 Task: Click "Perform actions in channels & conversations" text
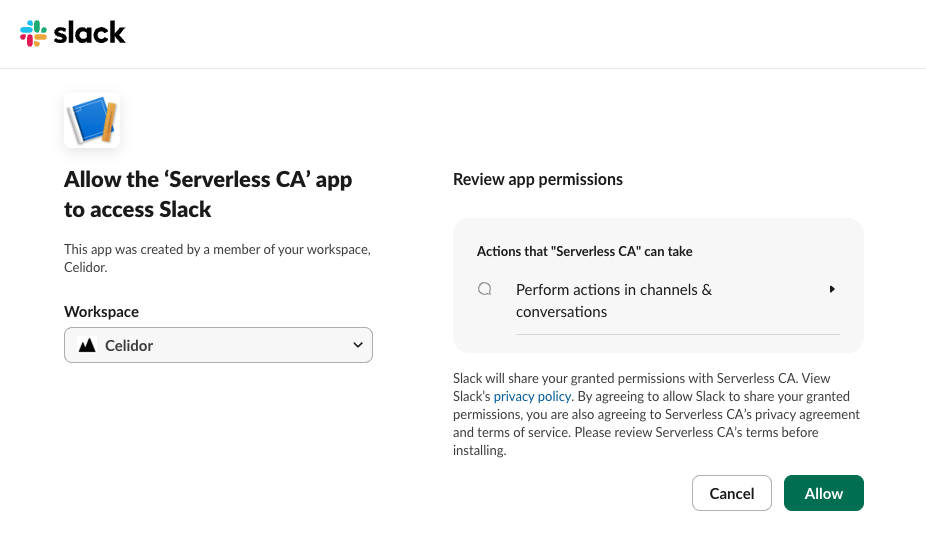coord(614,300)
